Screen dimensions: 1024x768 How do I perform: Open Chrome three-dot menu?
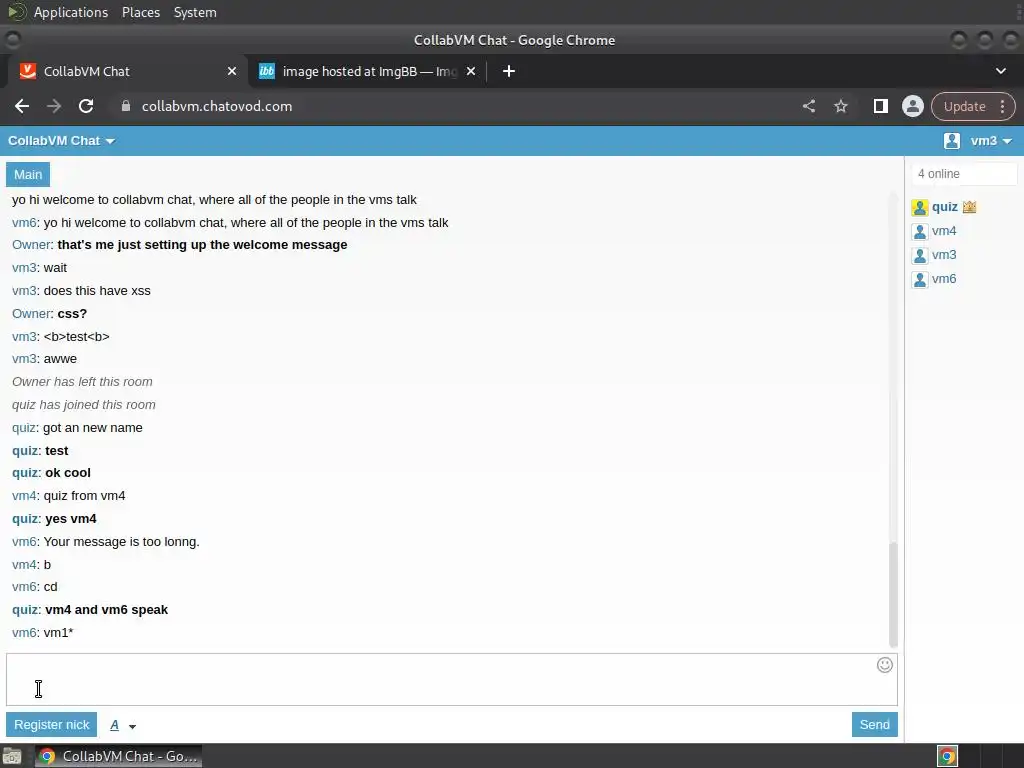coord(1002,106)
